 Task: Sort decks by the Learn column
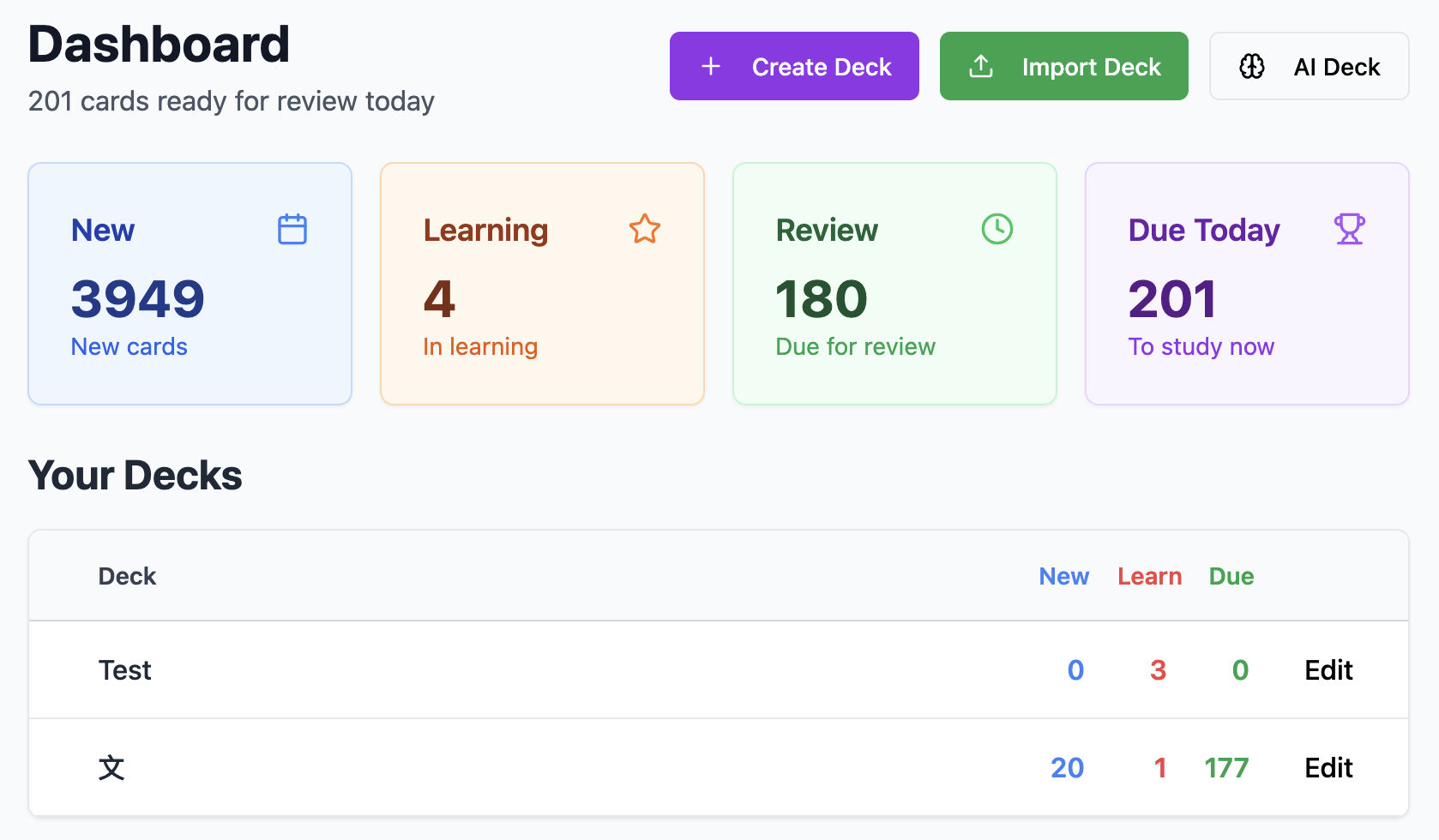tap(1150, 576)
